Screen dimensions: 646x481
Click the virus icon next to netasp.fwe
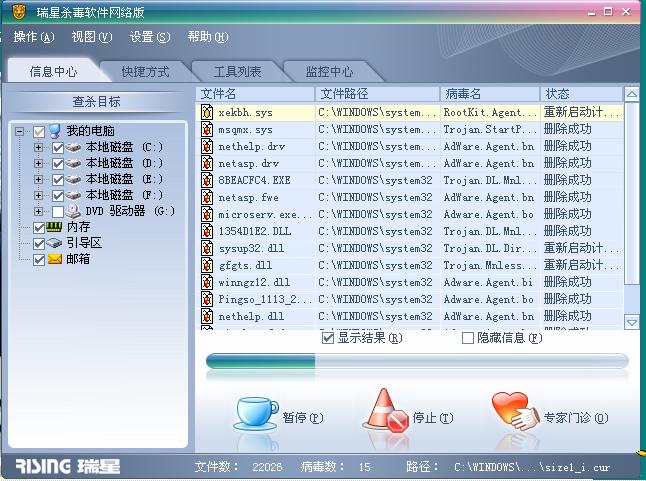(x=207, y=197)
